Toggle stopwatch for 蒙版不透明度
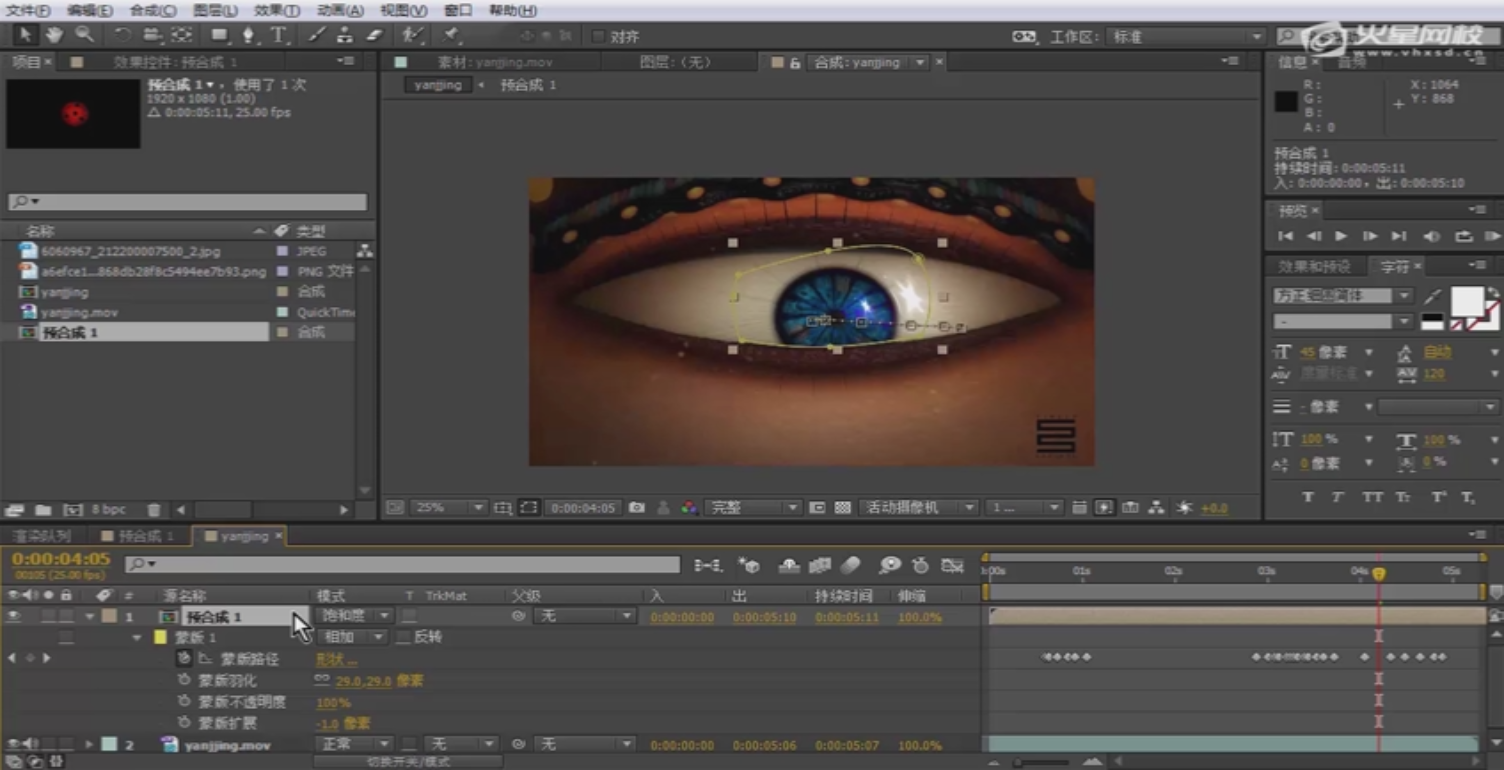This screenshot has width=1504, height=770. (184, 702)
